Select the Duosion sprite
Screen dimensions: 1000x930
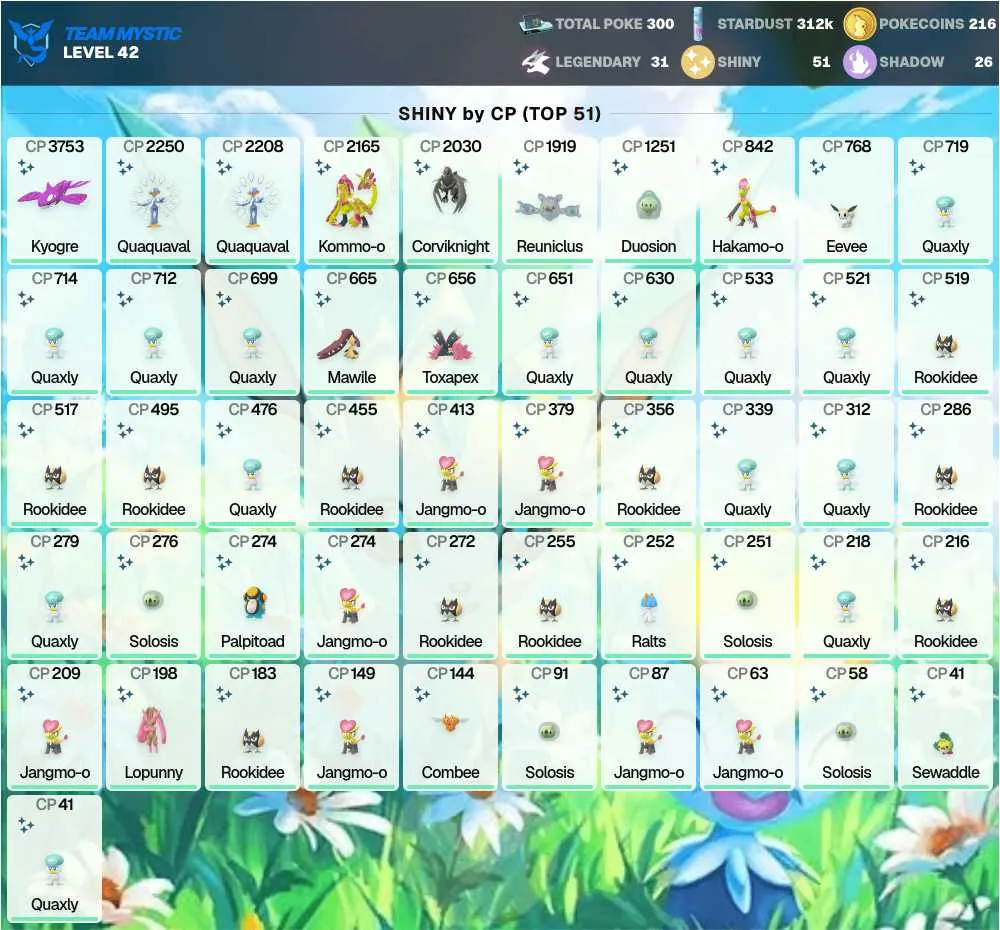649,205
